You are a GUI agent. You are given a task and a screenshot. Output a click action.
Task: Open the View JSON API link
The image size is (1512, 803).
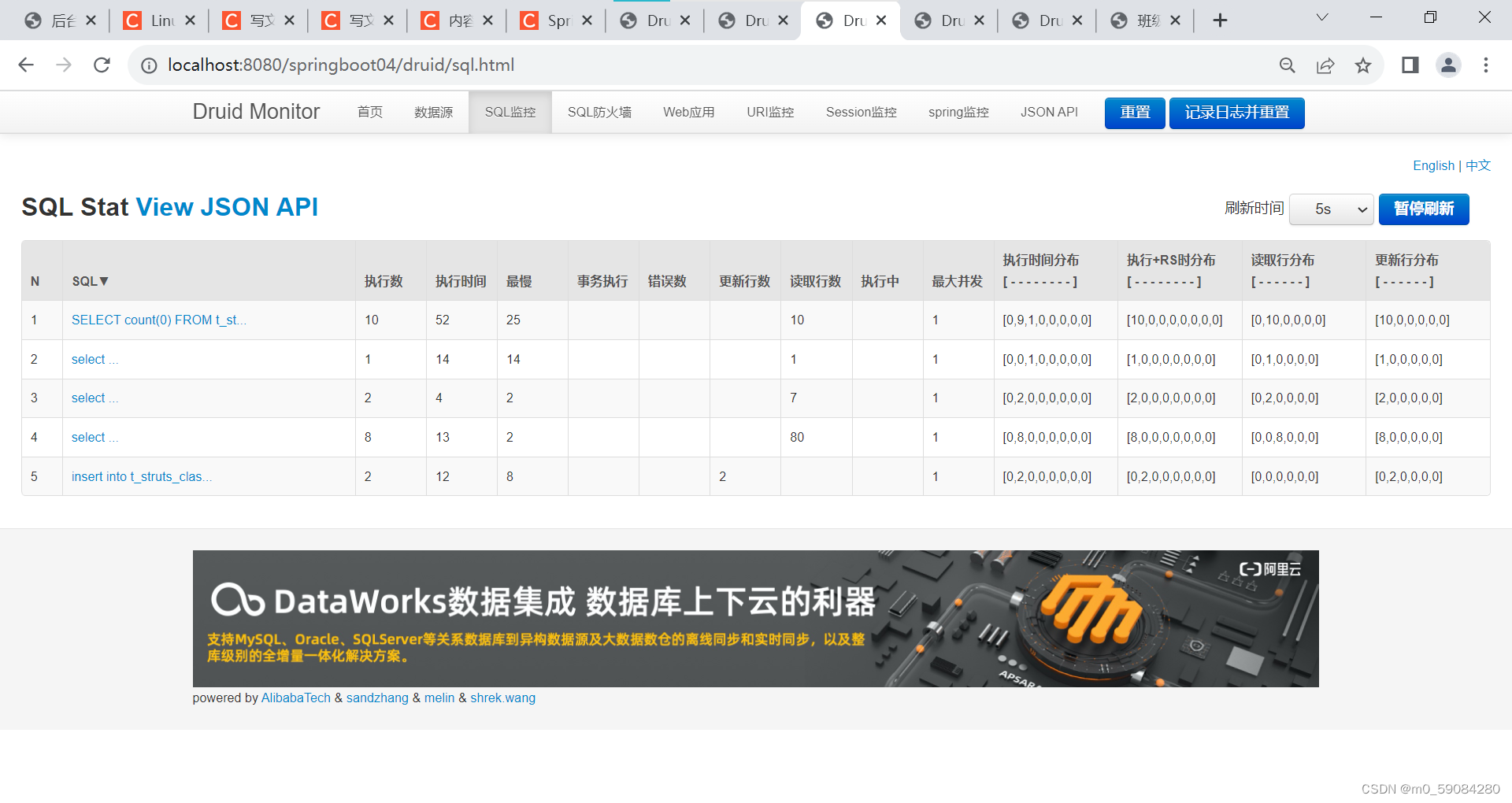227,207
